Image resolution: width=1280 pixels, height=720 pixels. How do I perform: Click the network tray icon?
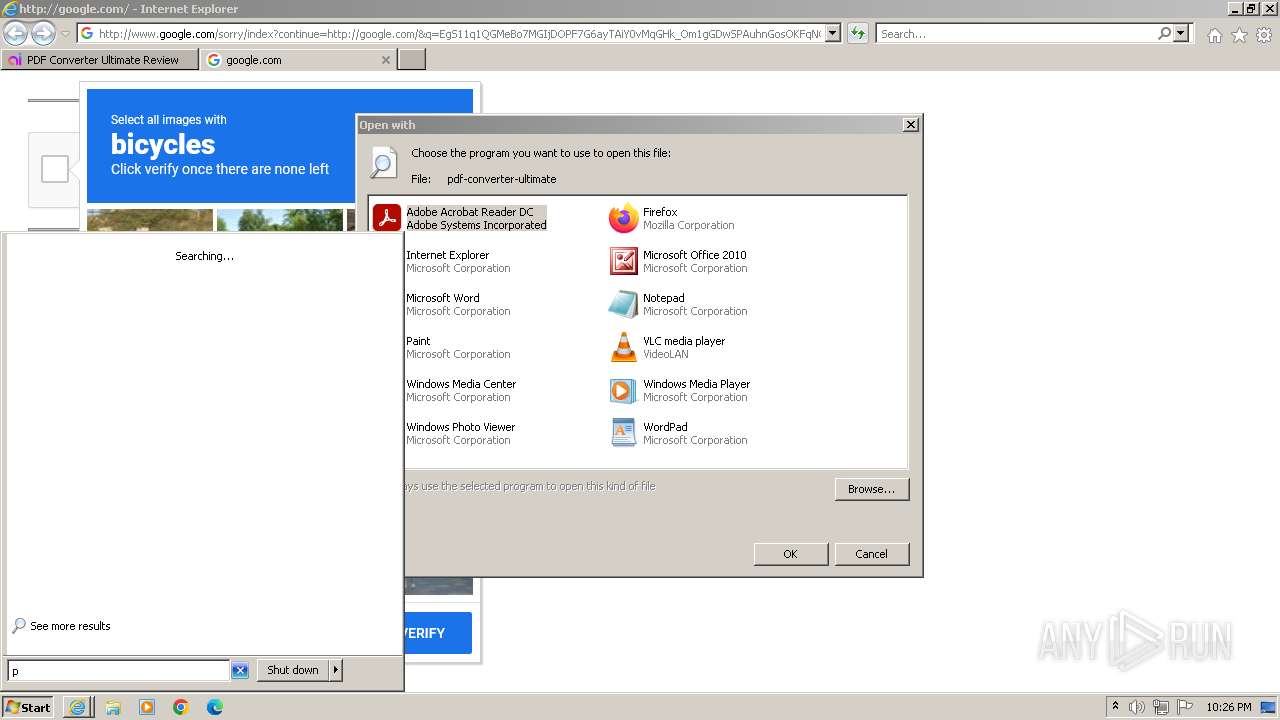pyautogui.click(x=1161, y=707)
